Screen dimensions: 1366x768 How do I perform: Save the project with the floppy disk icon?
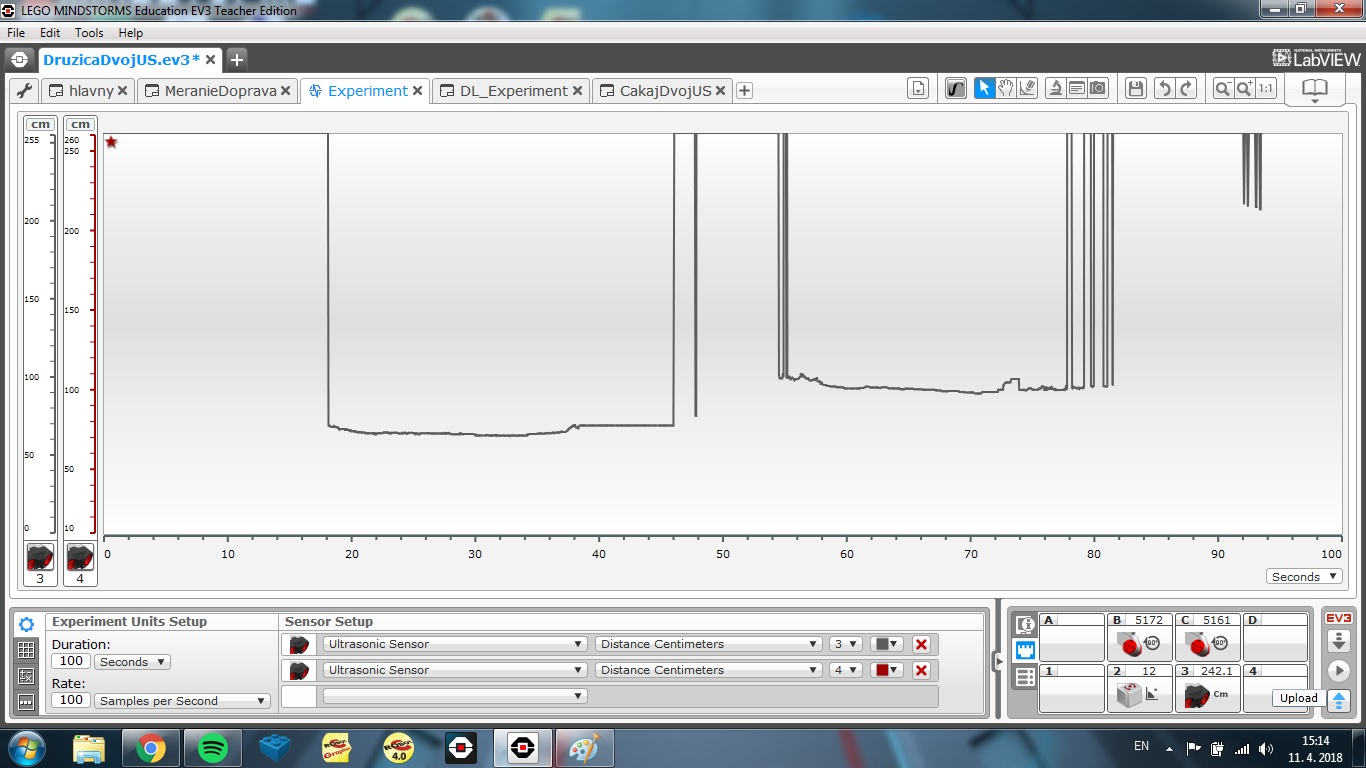click(x=1136, y=89)
